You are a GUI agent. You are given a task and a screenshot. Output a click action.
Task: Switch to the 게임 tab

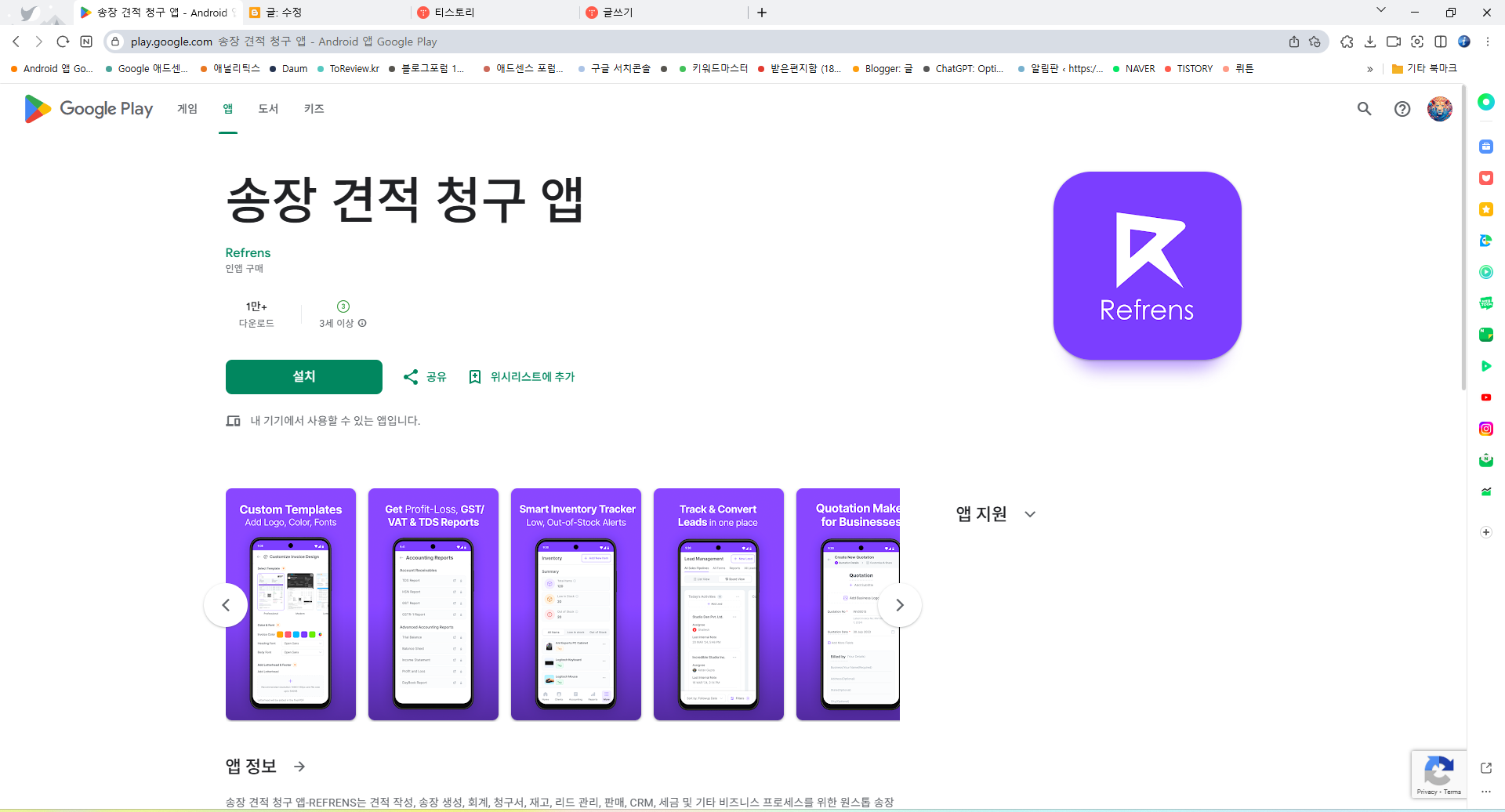[x=187, y=109]
